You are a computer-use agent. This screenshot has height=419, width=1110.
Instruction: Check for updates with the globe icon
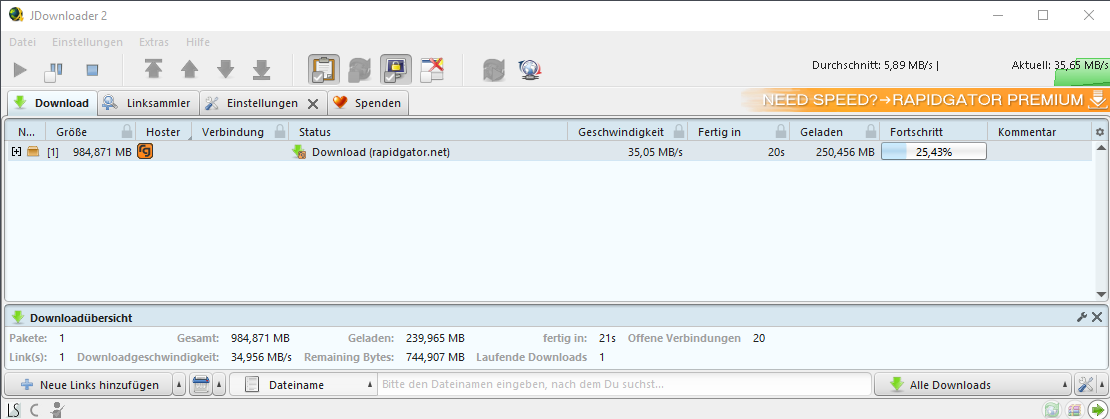530,69
